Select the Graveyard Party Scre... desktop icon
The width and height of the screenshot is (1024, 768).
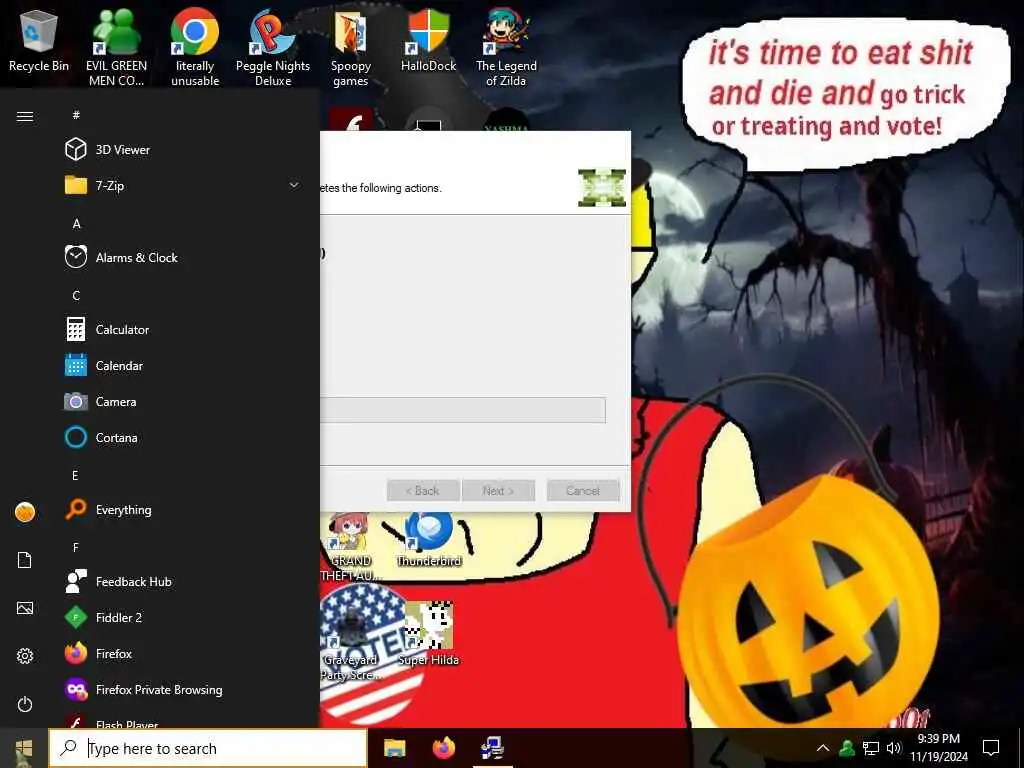tap(351, 643)
